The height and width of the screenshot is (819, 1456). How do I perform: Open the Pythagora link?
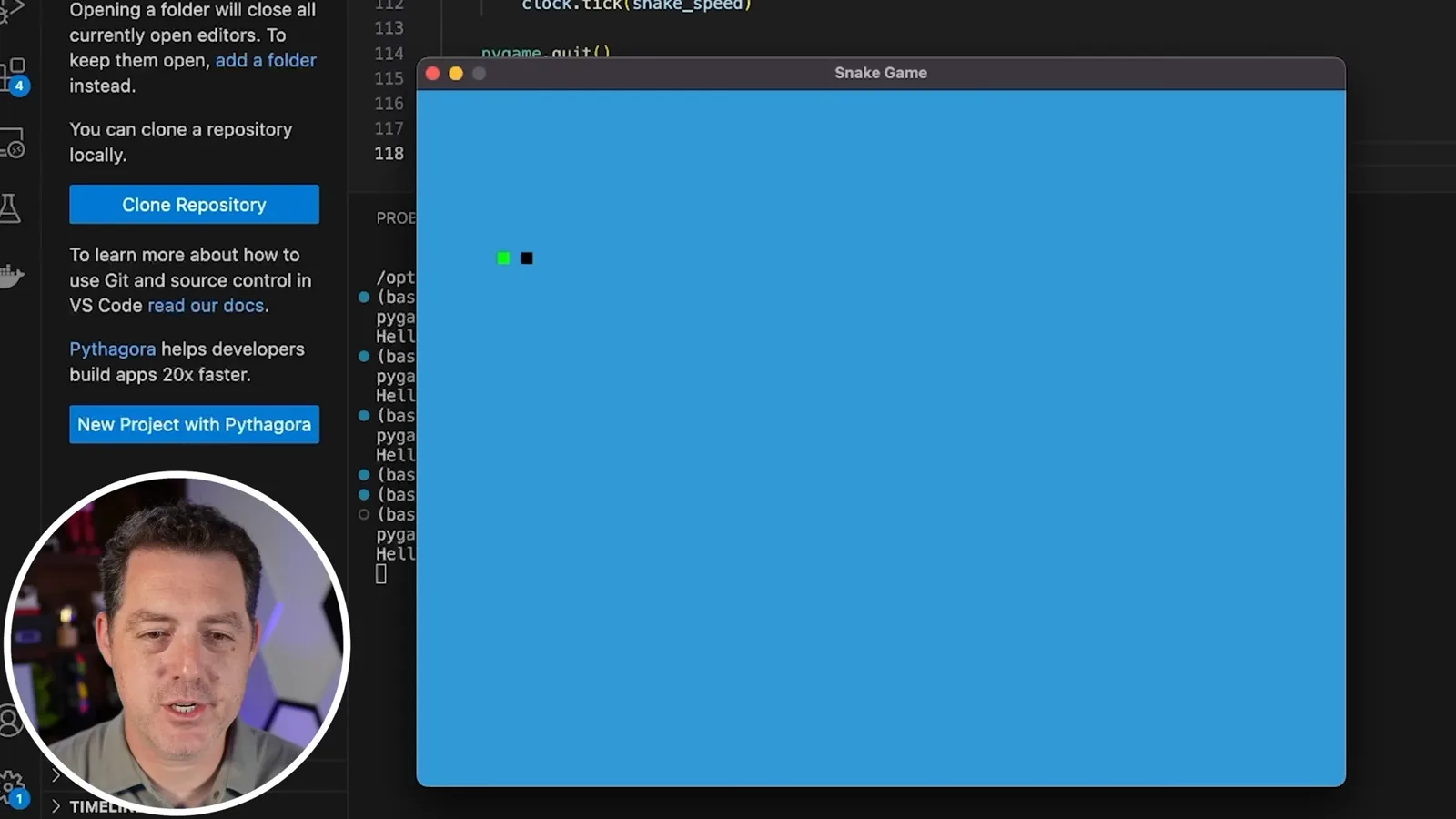pyautogui.click(x=112, y=349)
